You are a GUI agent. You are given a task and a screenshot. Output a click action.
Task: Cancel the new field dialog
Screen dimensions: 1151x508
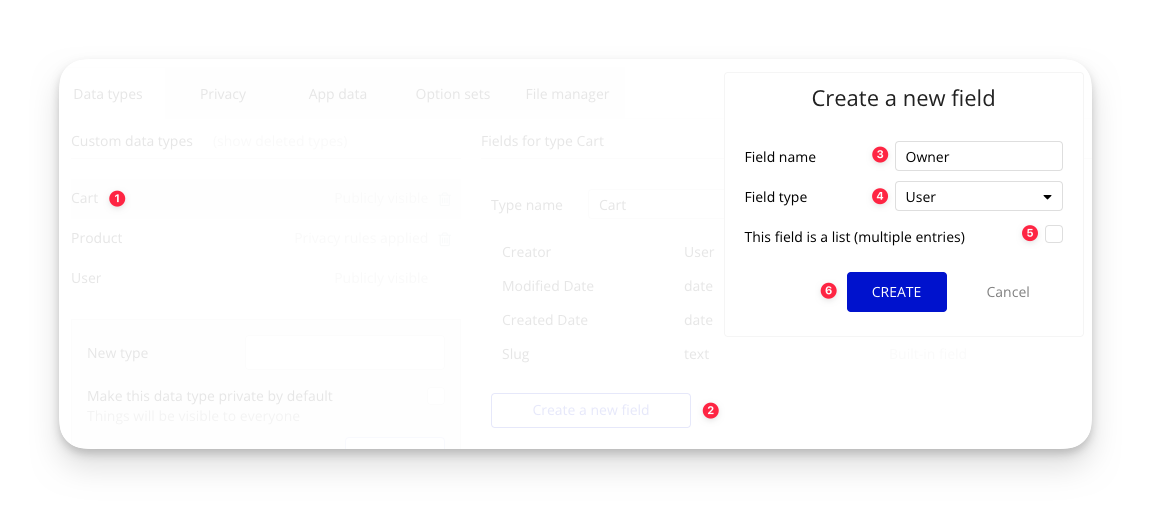[1007, 292]
